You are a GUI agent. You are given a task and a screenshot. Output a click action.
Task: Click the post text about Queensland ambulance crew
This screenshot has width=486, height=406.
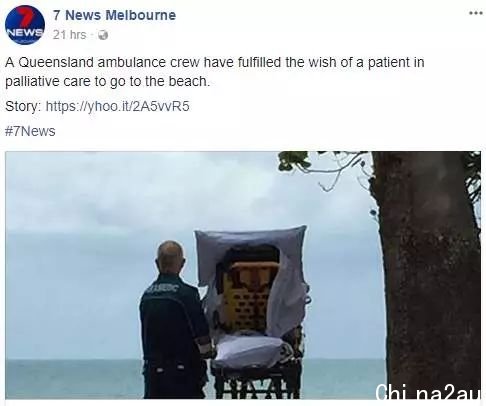click(215, 72)
